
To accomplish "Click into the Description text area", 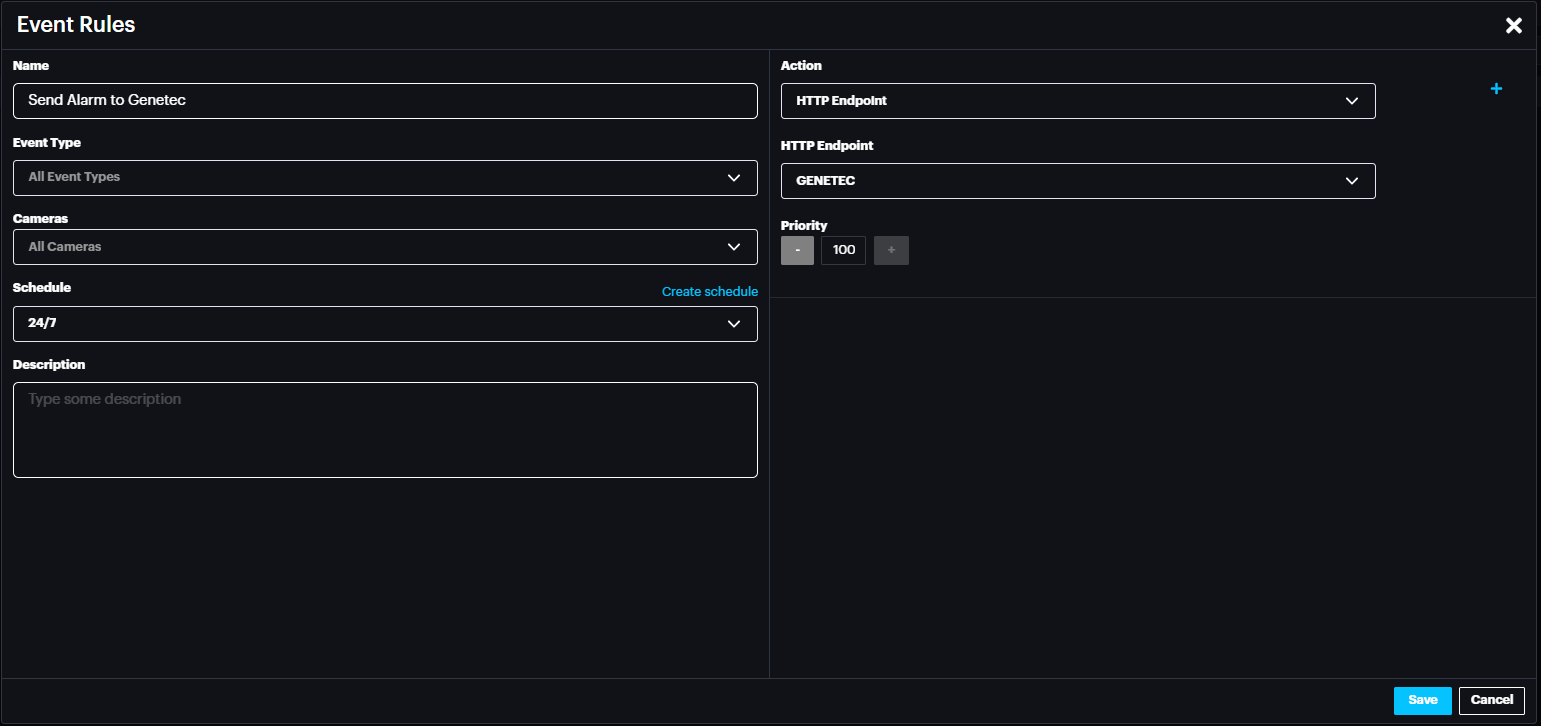I will click(x=385, y=430).
